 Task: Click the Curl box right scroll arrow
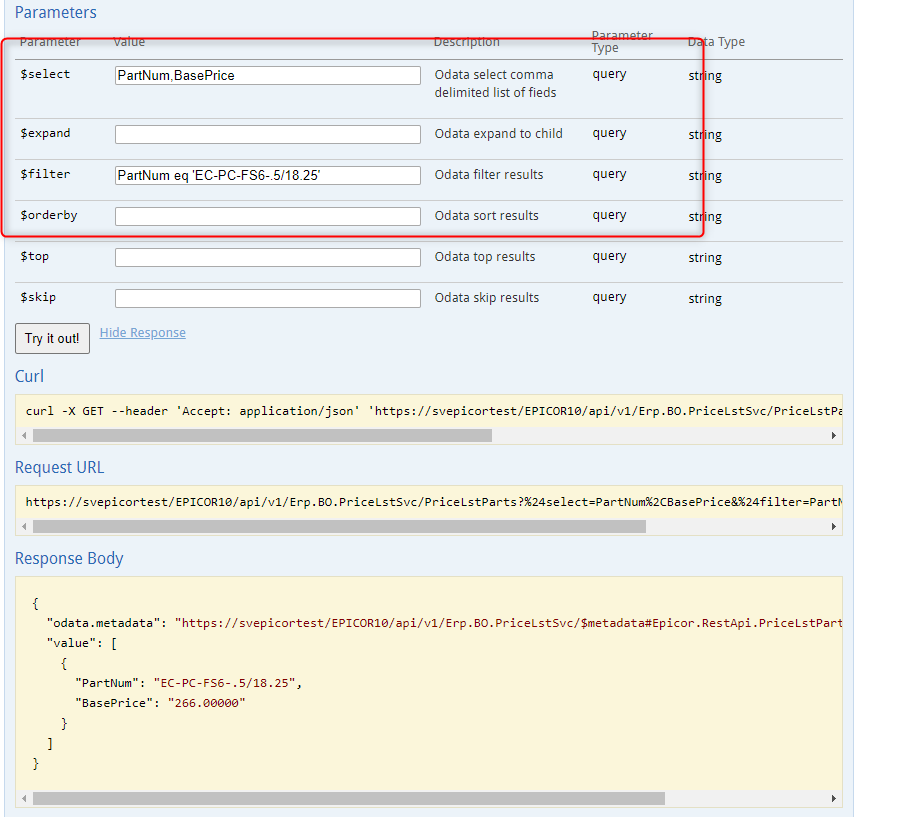pos(834,435)
